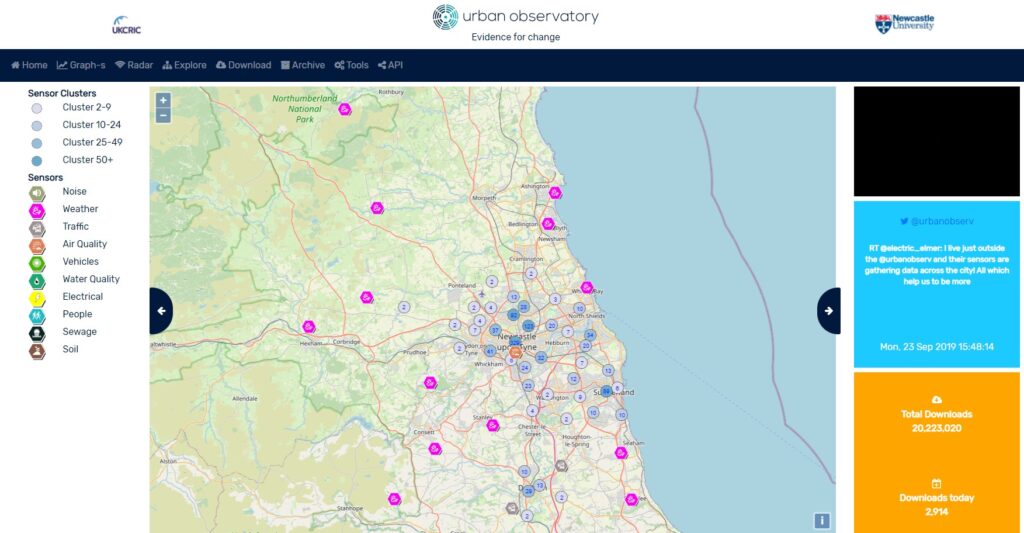
Task: Click the black video panel
Action: (x=936, y=141)
